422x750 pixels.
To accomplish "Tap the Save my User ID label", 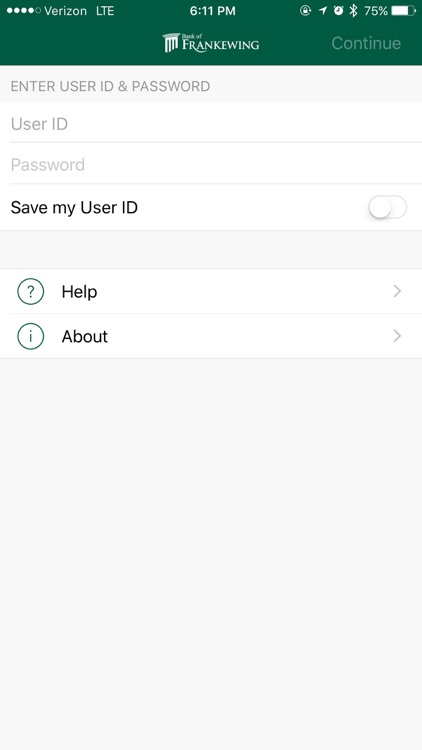I will 74,208.
